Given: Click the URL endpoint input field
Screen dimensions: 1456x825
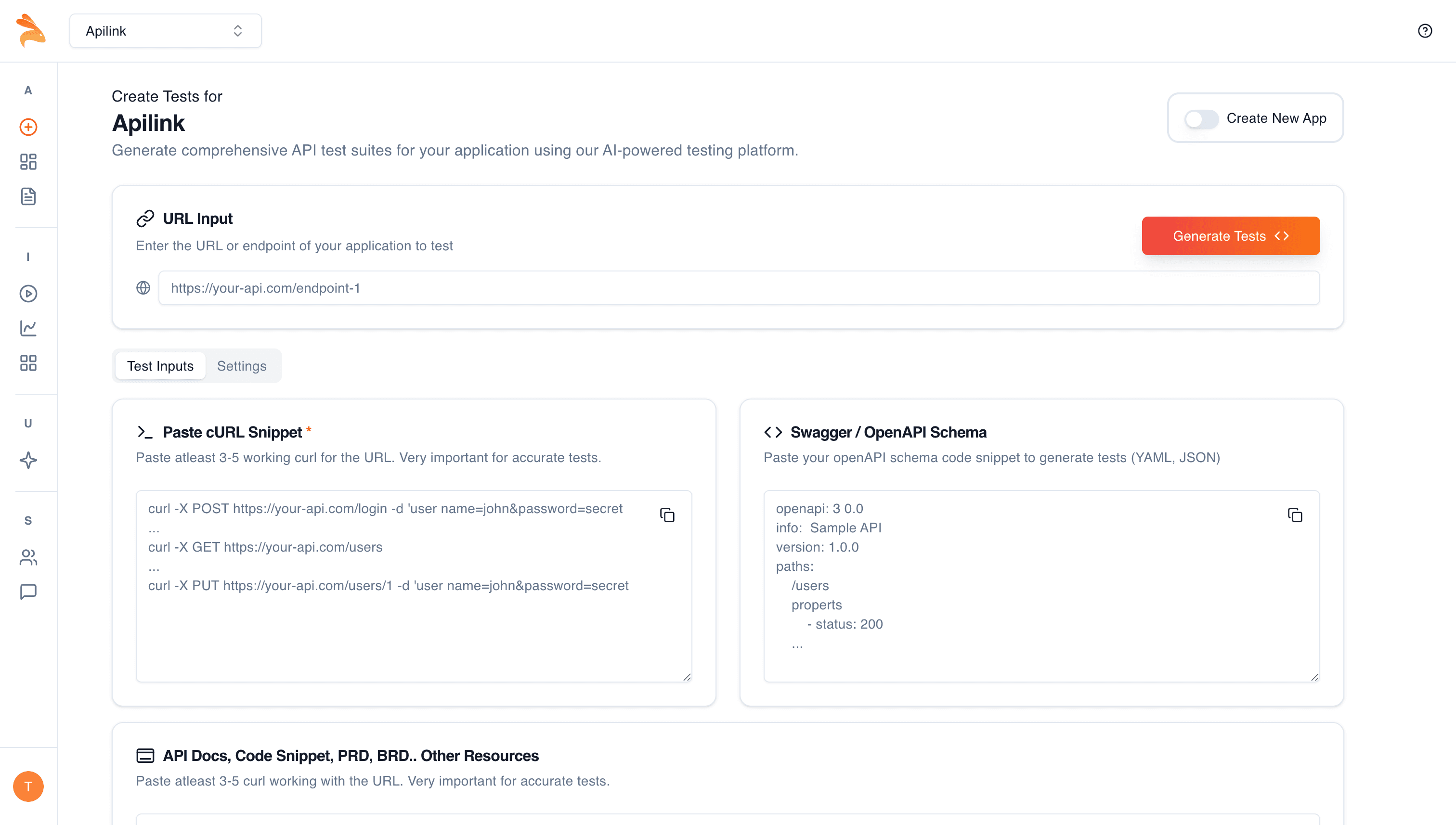Looking at the screenshot, I should pos(739,288).
